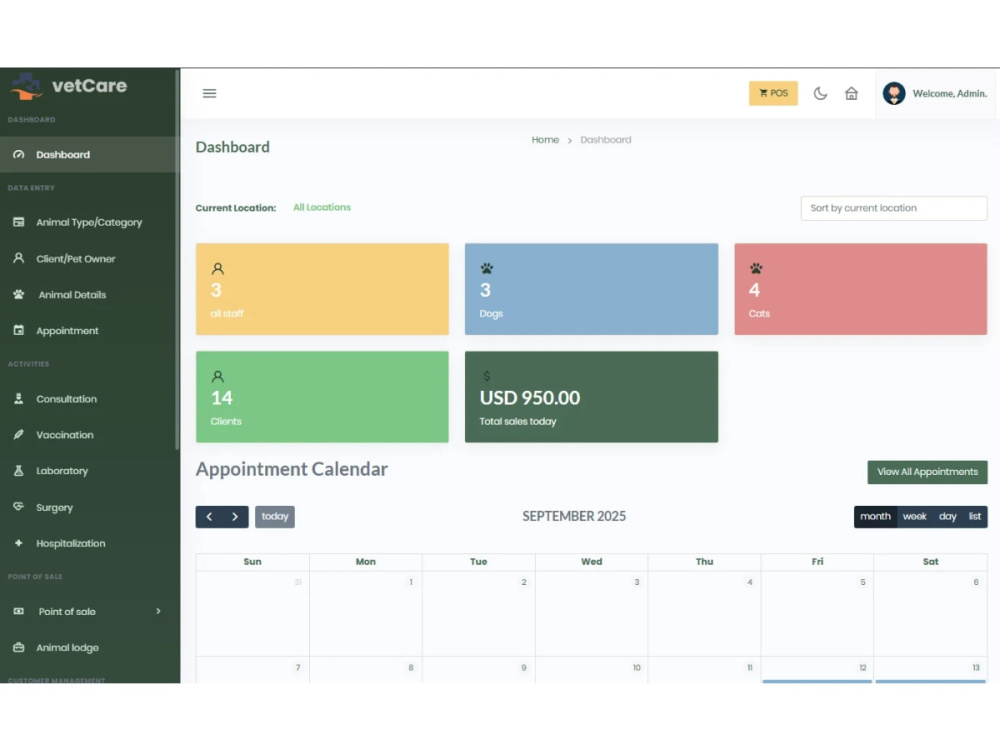
Task: Open the Dogs count card
Action: coord(591,289)
